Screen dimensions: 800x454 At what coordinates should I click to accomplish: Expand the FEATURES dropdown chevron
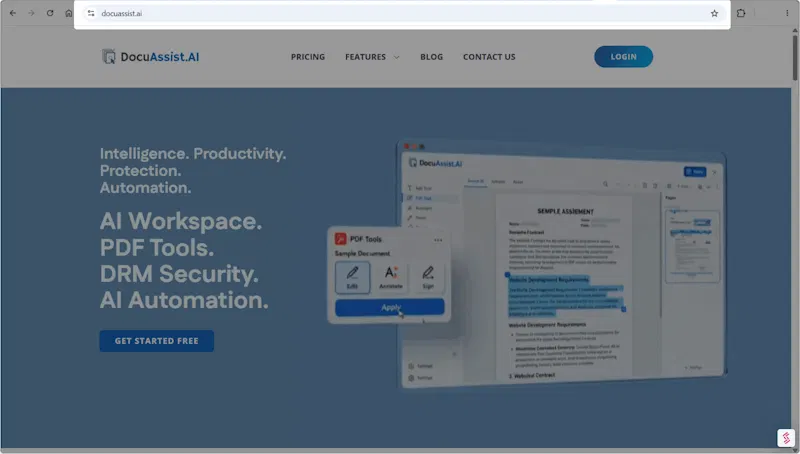coord(396,57)
